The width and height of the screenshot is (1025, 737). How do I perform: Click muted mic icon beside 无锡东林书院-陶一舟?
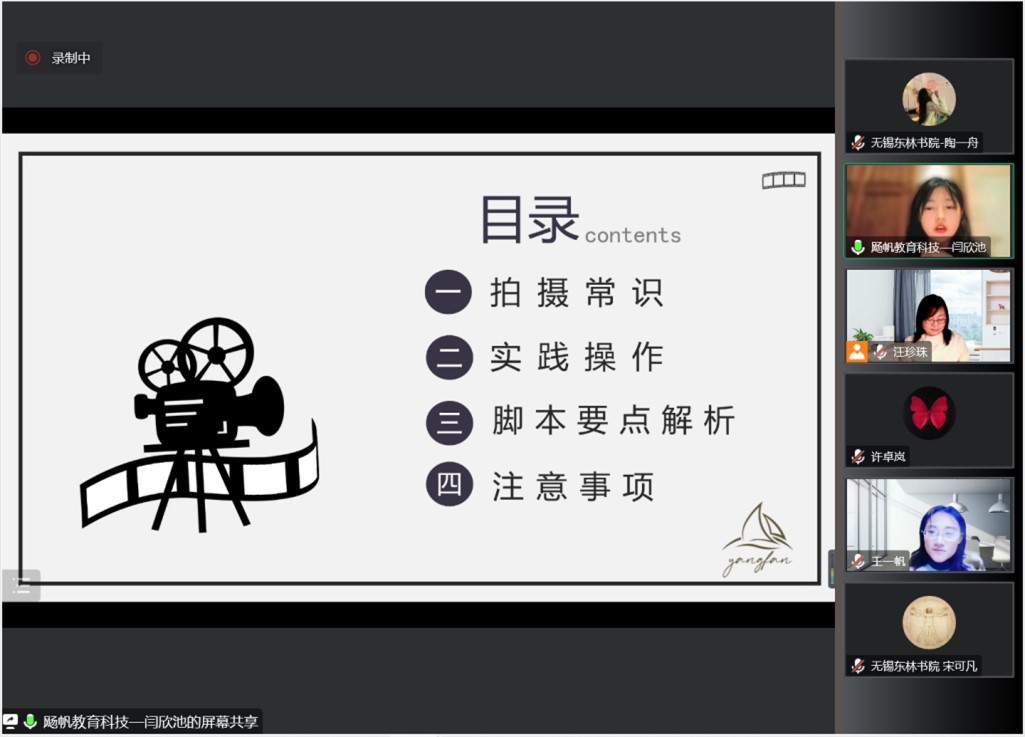pos(858,143)
